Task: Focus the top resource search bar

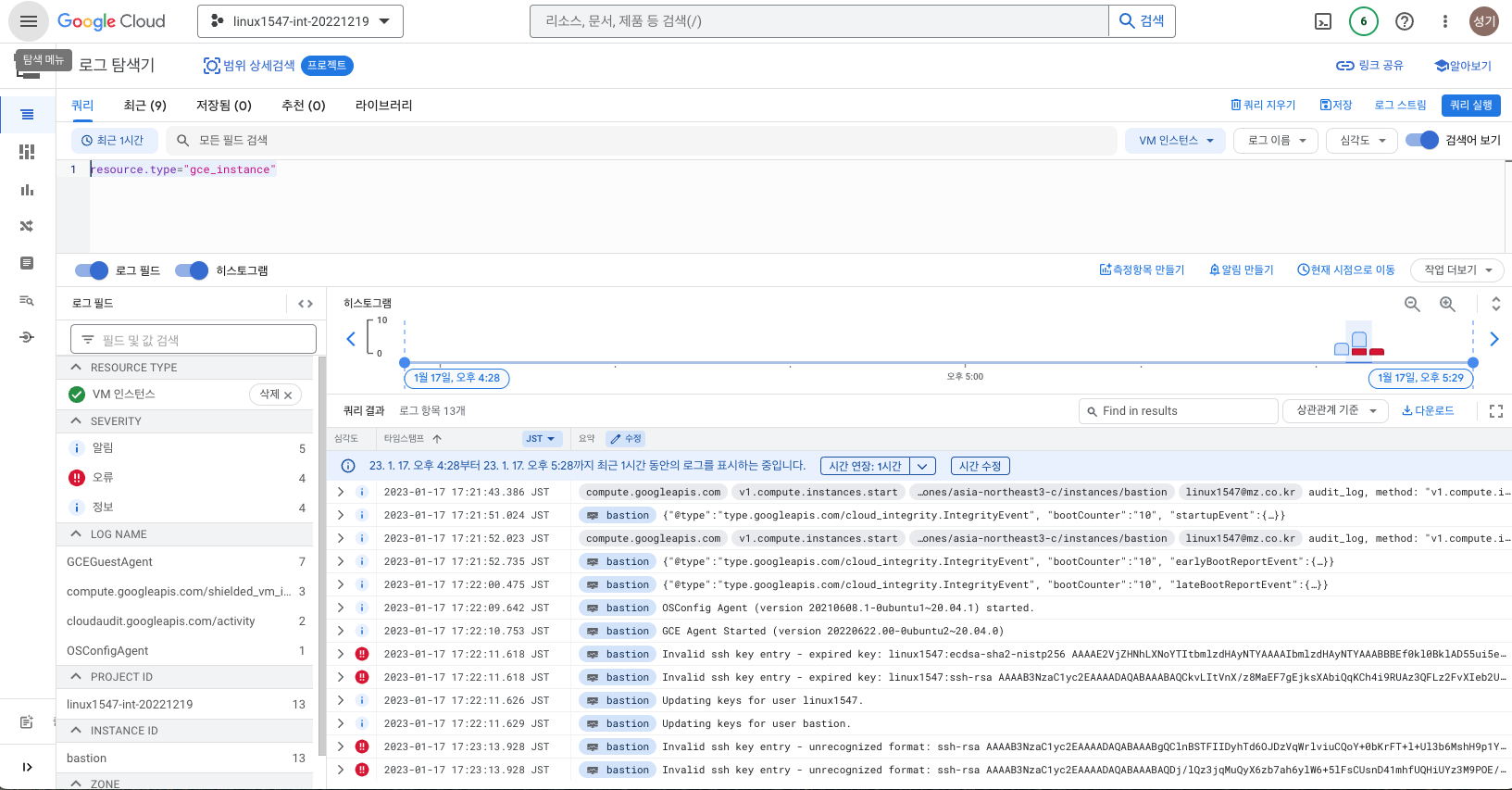Action: point(819,21)
